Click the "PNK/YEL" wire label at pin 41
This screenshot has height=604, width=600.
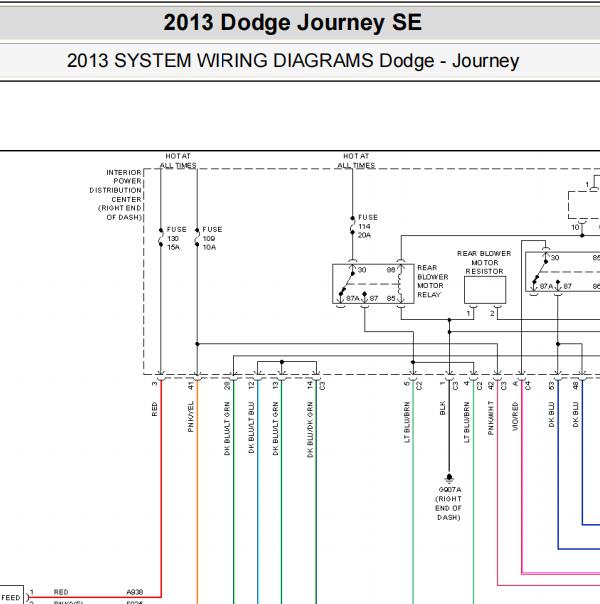pyautogui.click(x=190, y=416)
